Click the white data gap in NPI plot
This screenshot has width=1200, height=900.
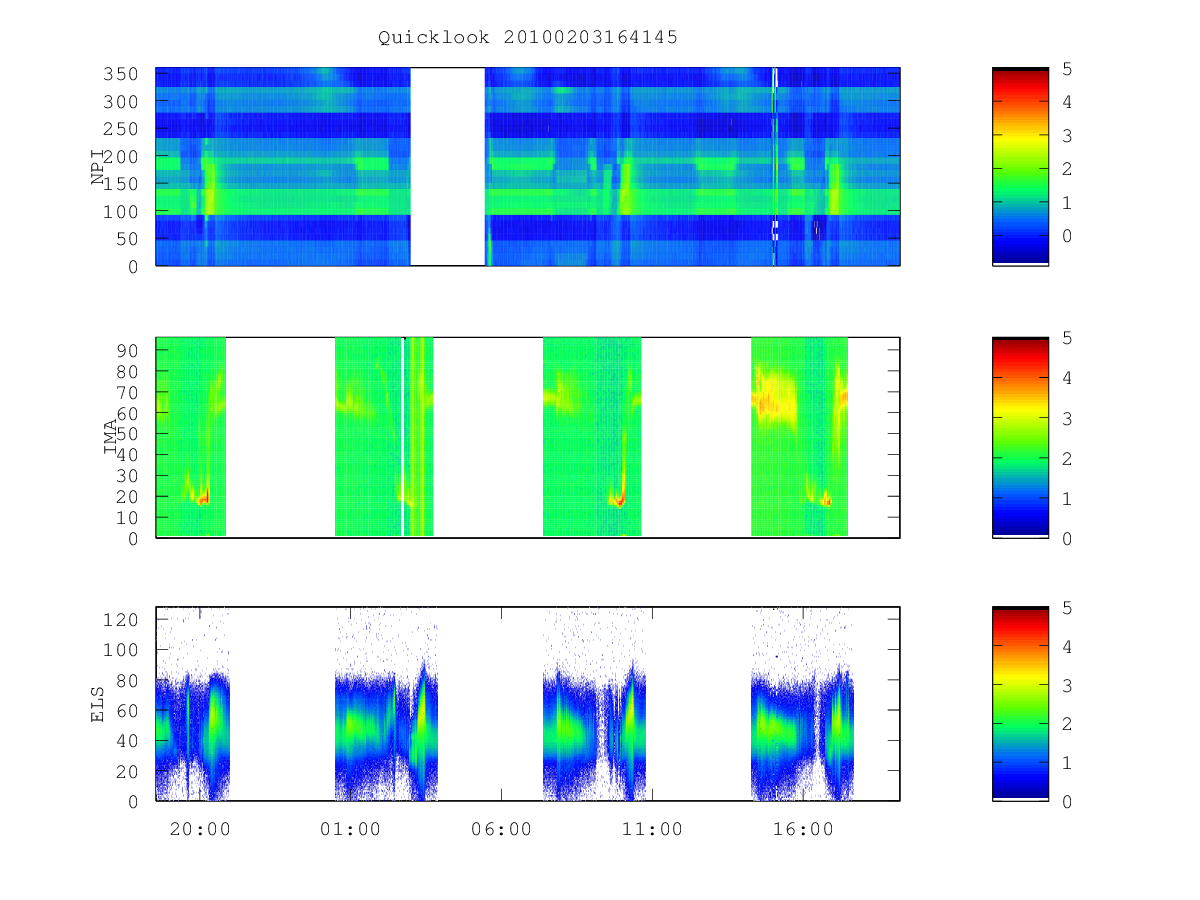coord(448,166)
